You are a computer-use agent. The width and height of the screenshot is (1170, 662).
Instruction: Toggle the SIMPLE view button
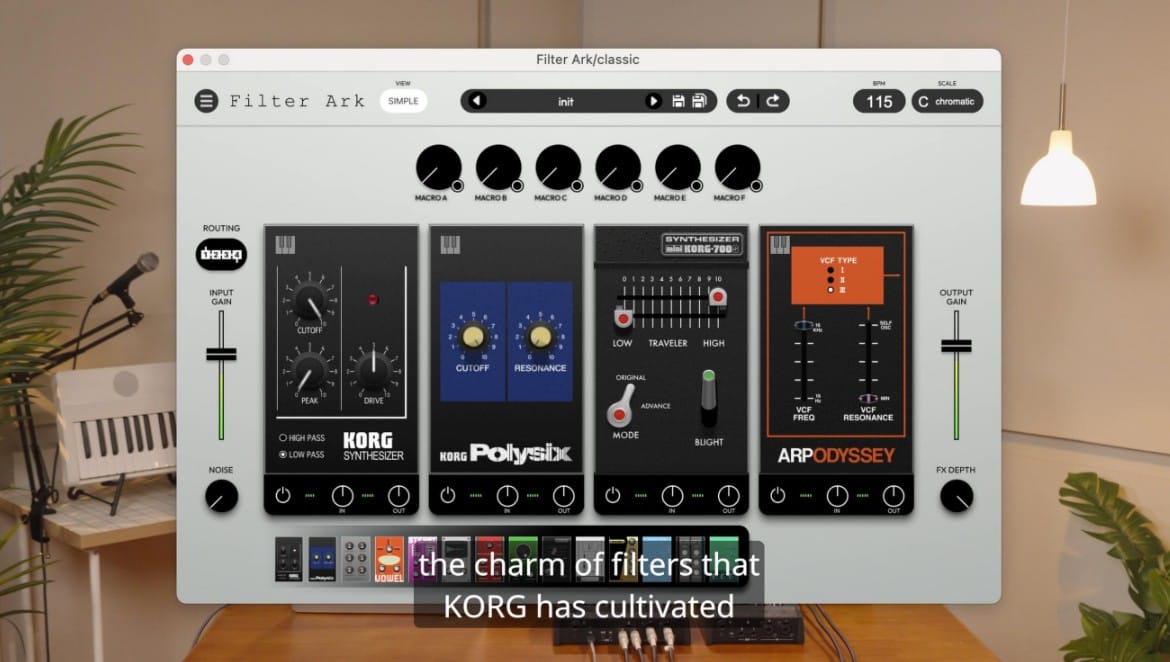tap(403, 101)
